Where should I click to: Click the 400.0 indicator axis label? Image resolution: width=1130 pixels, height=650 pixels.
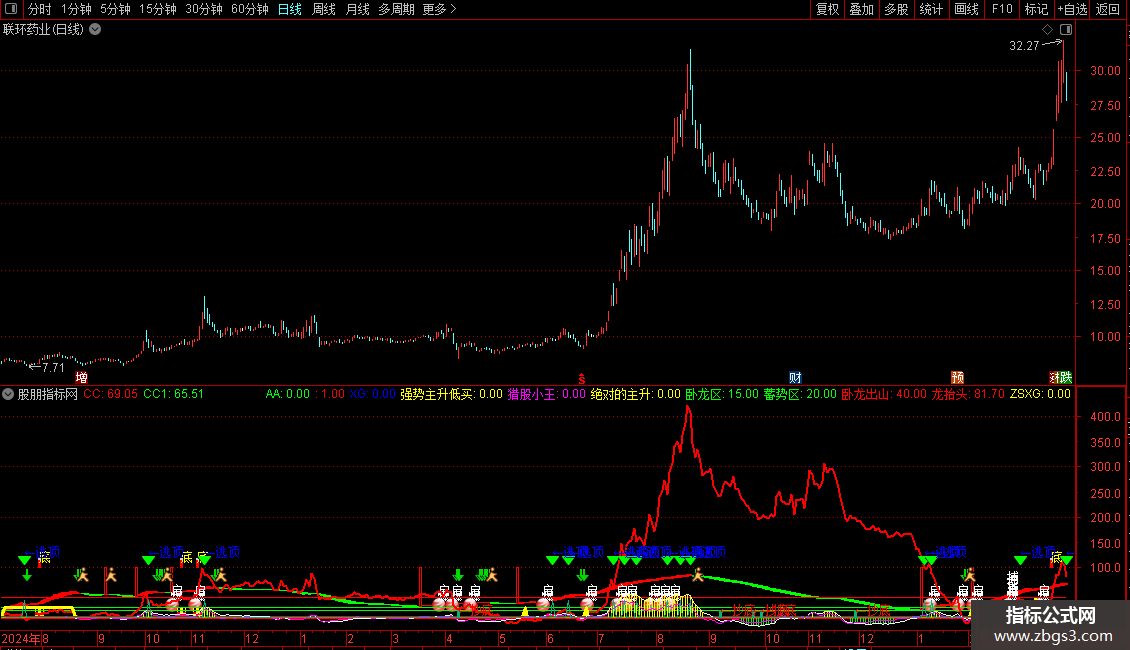click(x=1105, y=417)
